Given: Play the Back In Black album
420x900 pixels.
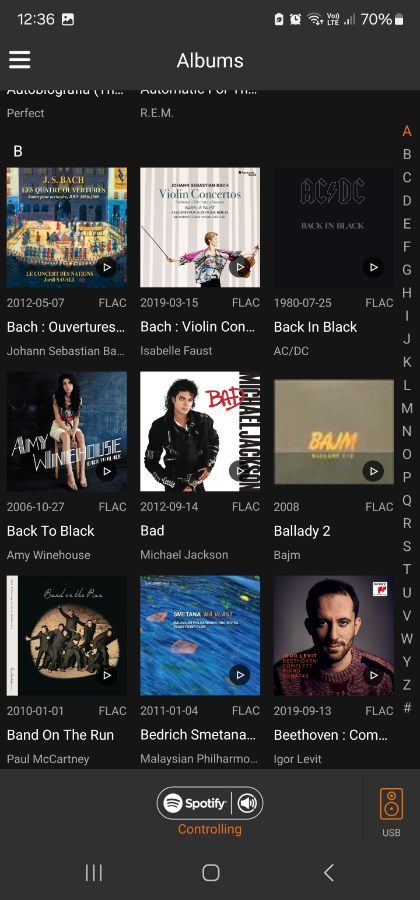Looking at the screenshot, I should (x=373, y=267).
